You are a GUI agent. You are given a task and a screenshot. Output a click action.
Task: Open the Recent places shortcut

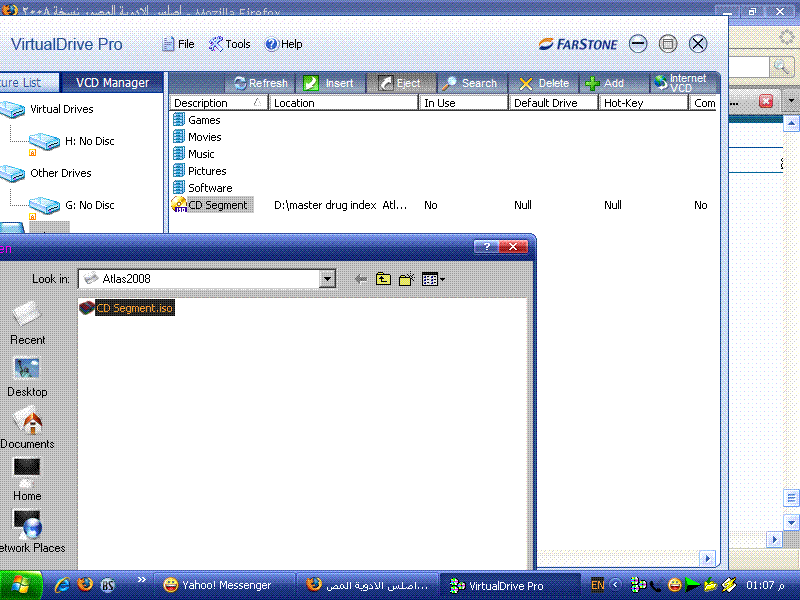pos(27,323)
